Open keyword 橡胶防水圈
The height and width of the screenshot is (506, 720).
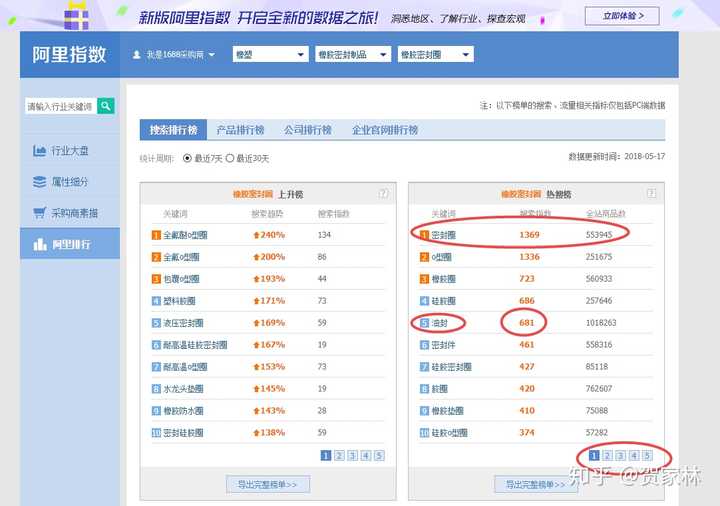[x=183, y=411]
